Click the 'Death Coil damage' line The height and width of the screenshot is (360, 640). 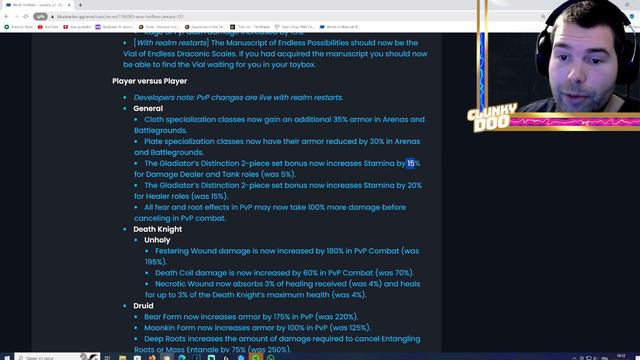[284, 273]
